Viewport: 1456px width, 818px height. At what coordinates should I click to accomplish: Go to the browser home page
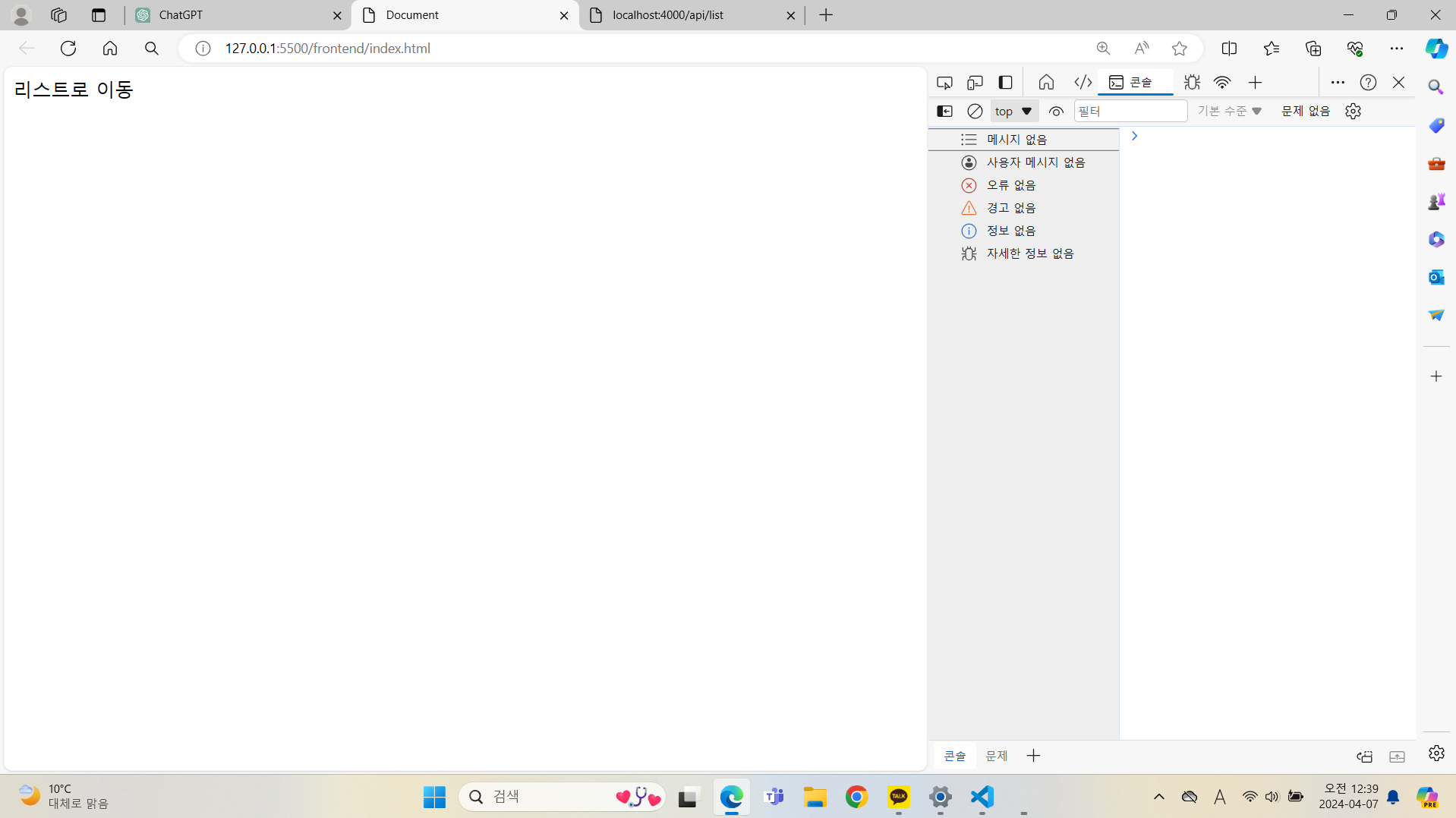[x=110, y=49]
